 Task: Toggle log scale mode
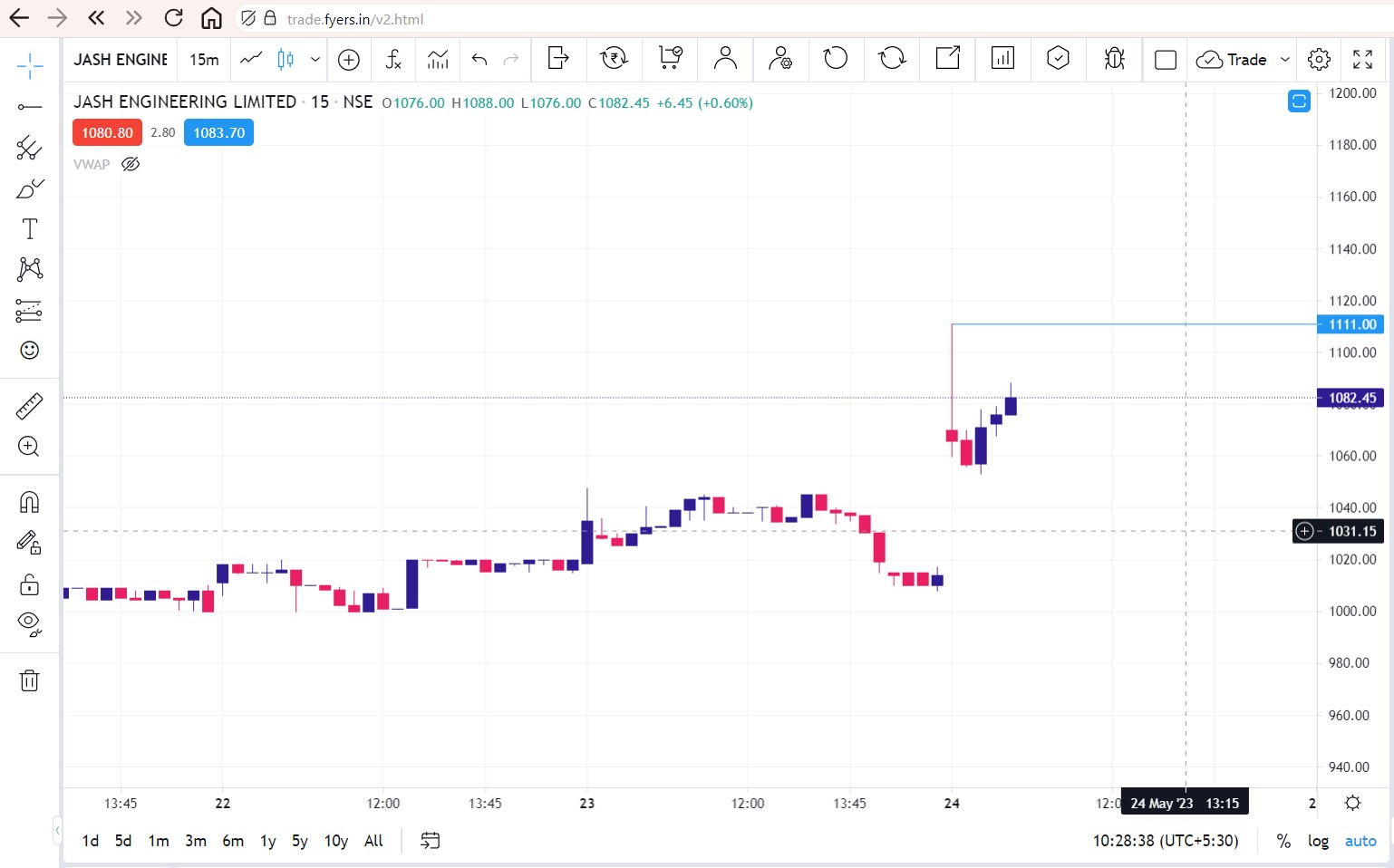[x=1318, y=841]
